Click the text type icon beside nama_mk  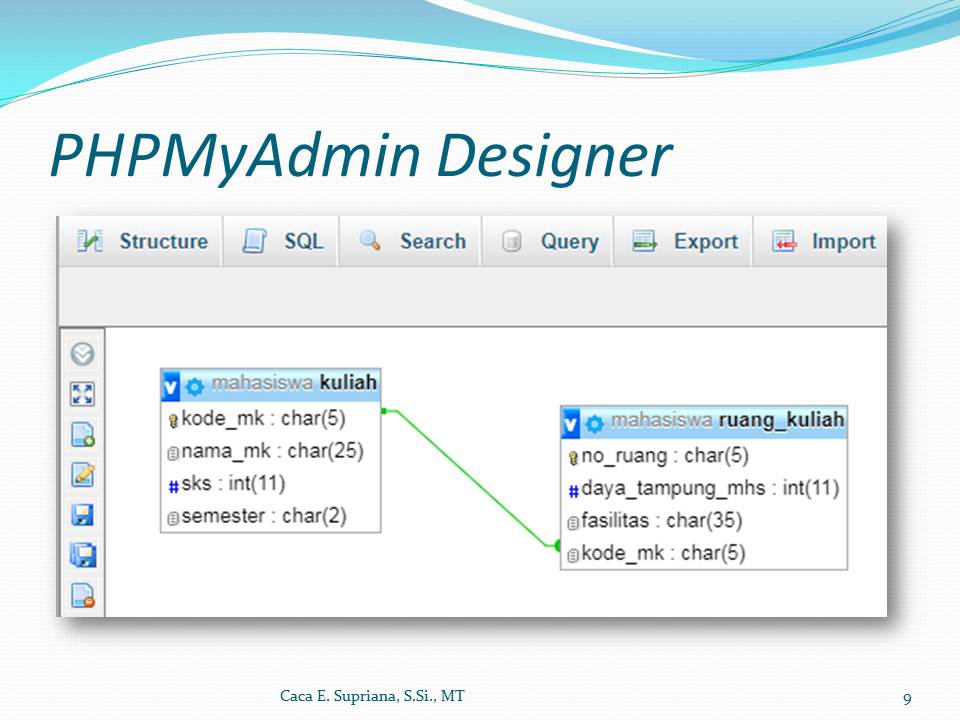(173, 454)
